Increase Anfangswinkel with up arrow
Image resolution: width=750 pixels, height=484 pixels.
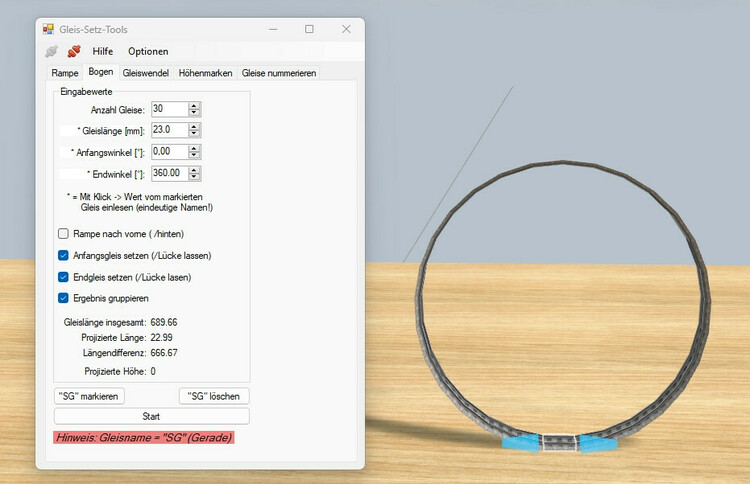(194, 149)
